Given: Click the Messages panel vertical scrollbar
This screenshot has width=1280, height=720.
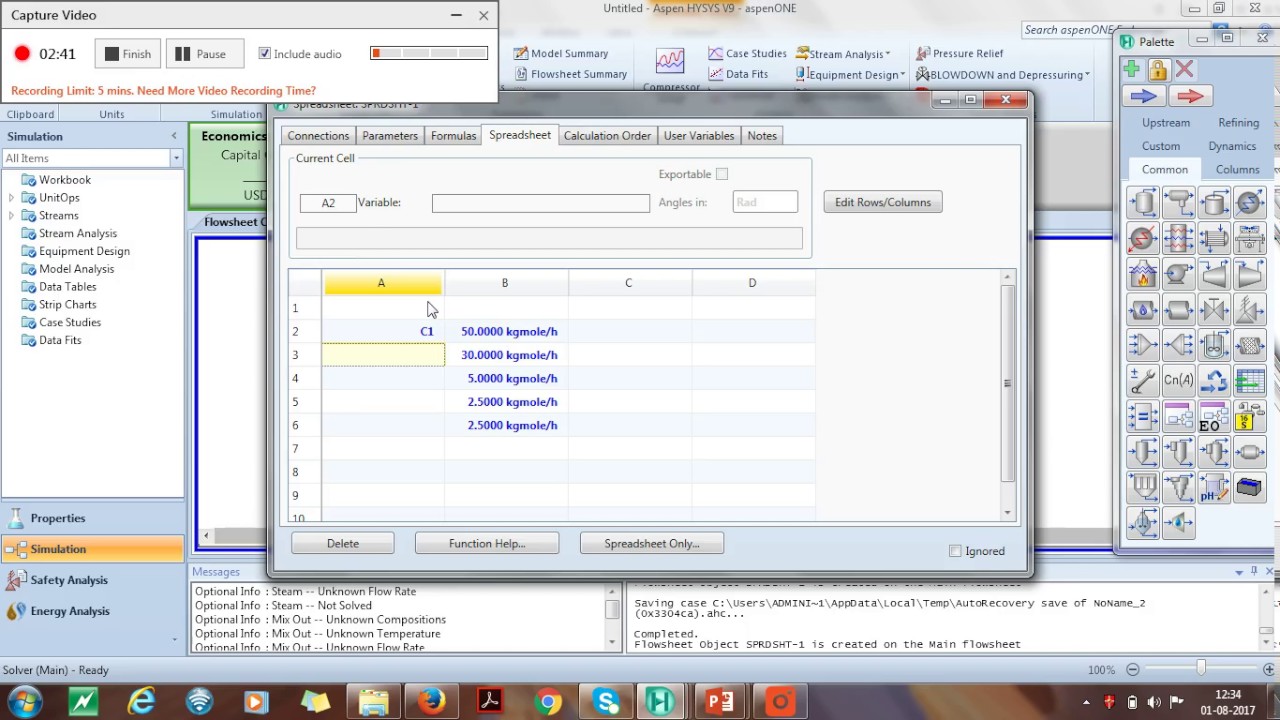Looking at the screenshot, I should tap(612, 616).
